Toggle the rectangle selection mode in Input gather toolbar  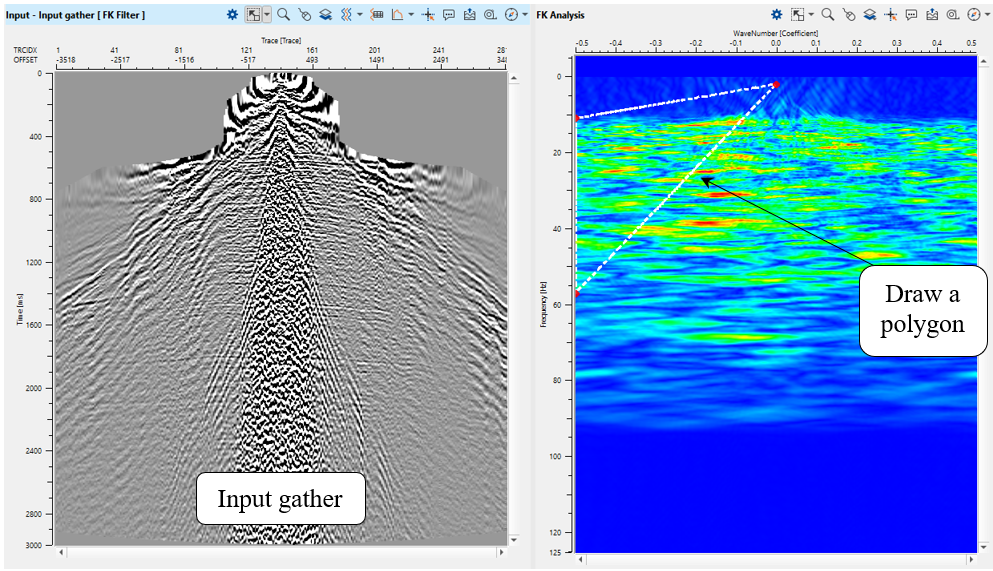[x=254, y=15]
